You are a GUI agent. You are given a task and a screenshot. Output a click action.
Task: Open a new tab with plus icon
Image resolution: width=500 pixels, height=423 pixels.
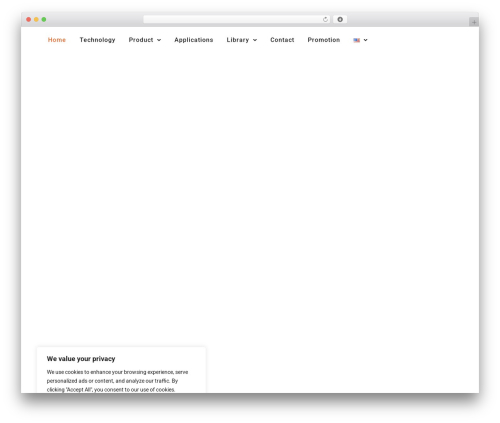click(474, 22)
